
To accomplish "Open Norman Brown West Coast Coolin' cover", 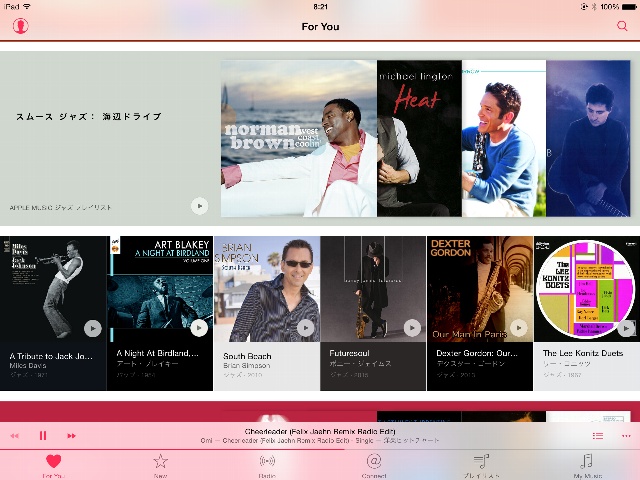I will [x=298, y=138].
